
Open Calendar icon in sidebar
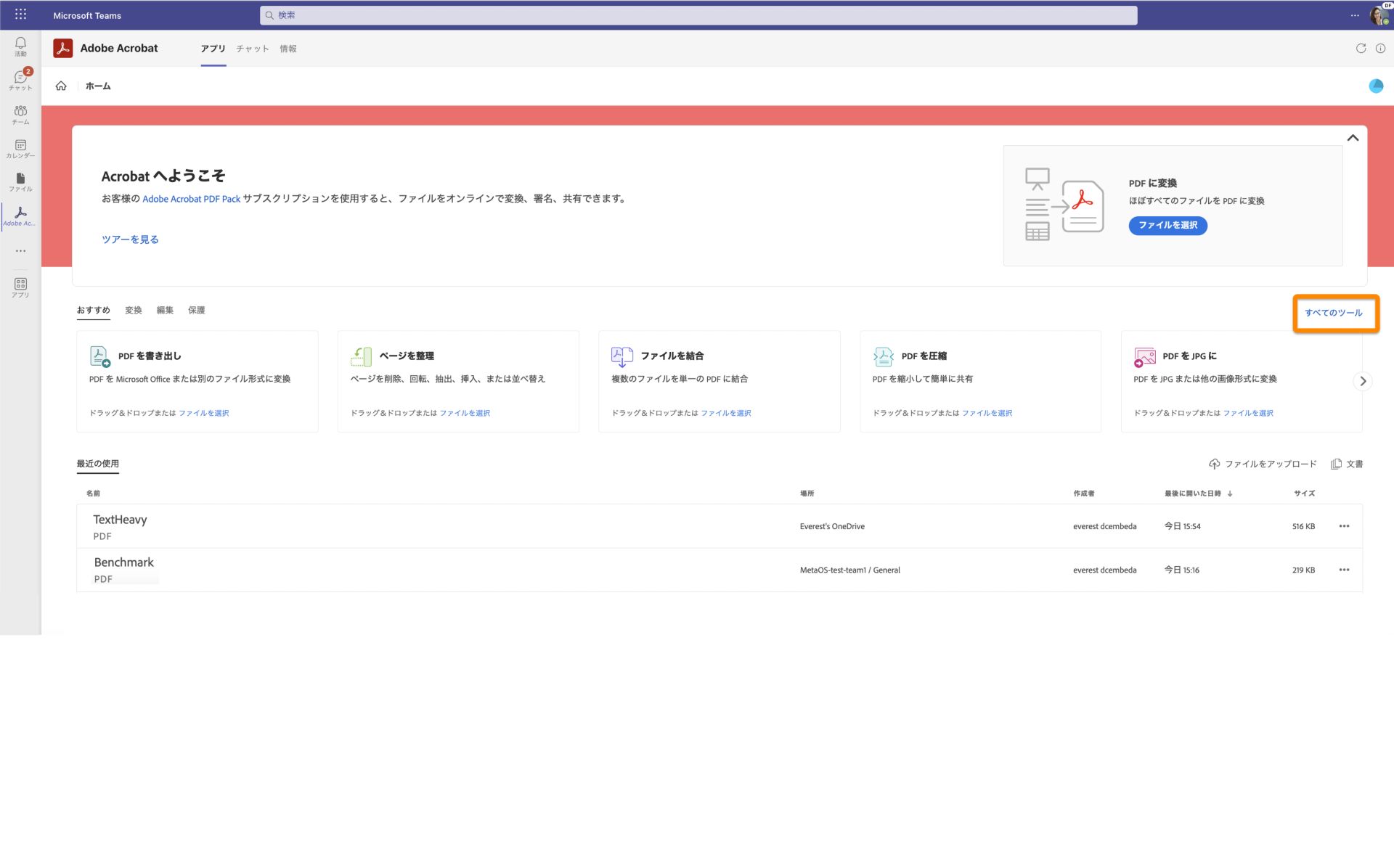tap(20, 148)
